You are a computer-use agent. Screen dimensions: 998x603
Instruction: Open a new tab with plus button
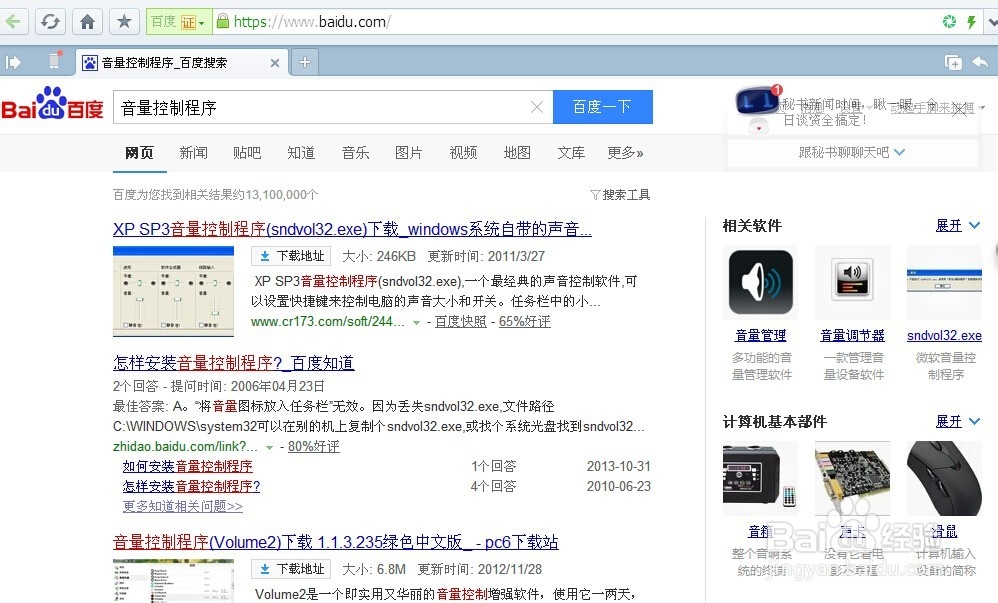click(x=305, y=62)
